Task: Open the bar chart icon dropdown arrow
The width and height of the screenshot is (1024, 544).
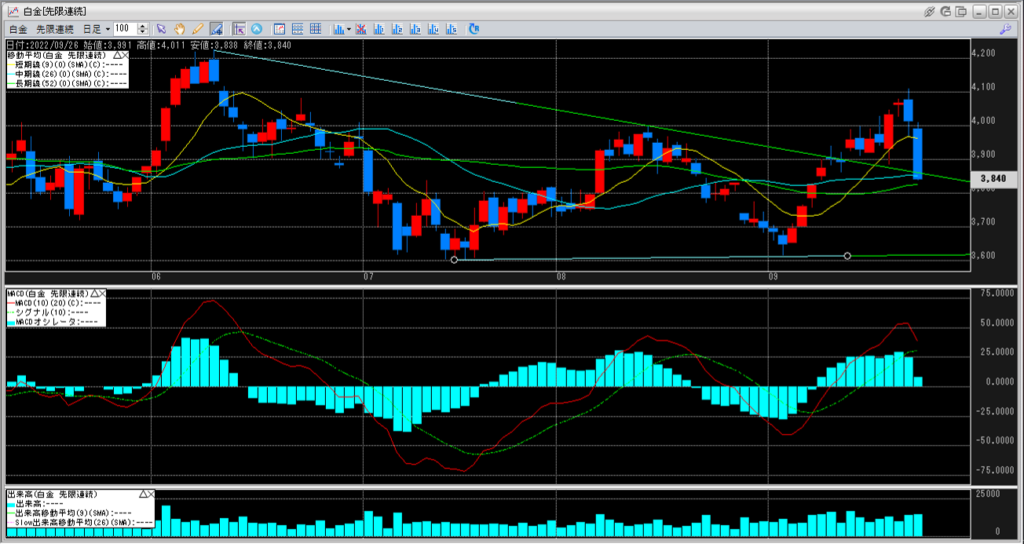Action: pyautogui.click(x=349, y=29)
